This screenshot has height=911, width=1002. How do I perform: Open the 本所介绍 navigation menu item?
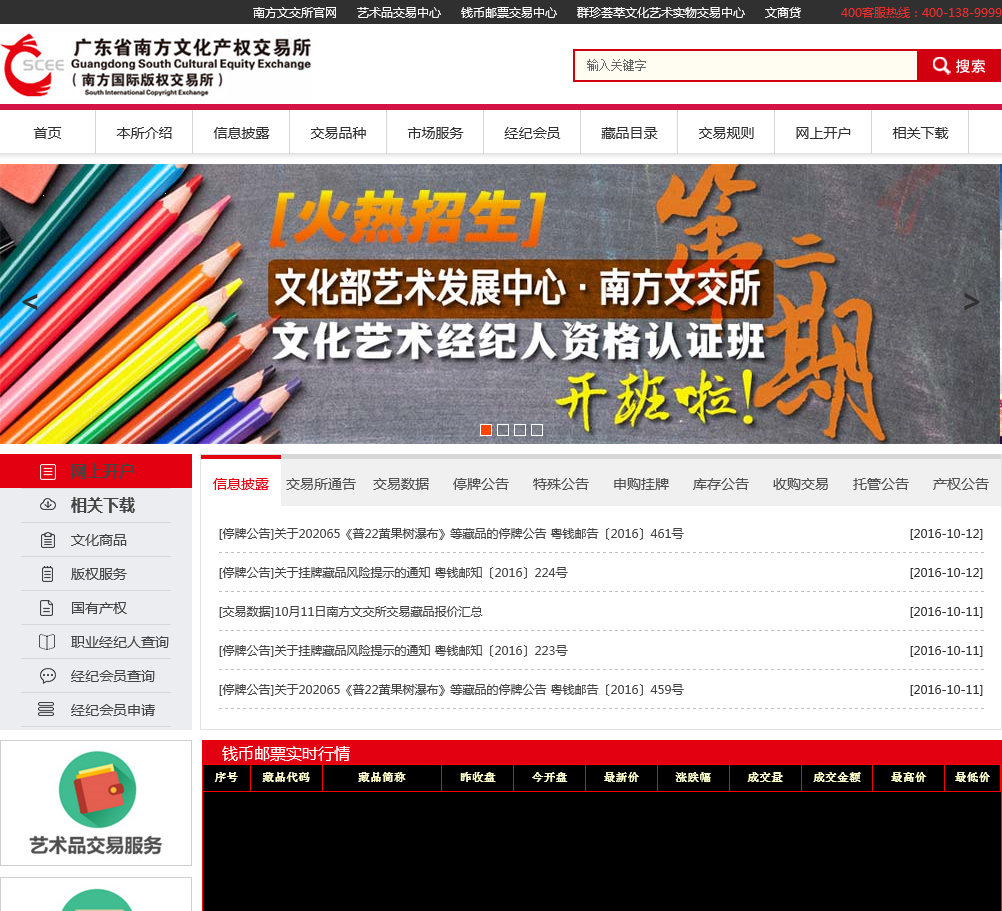144,133
